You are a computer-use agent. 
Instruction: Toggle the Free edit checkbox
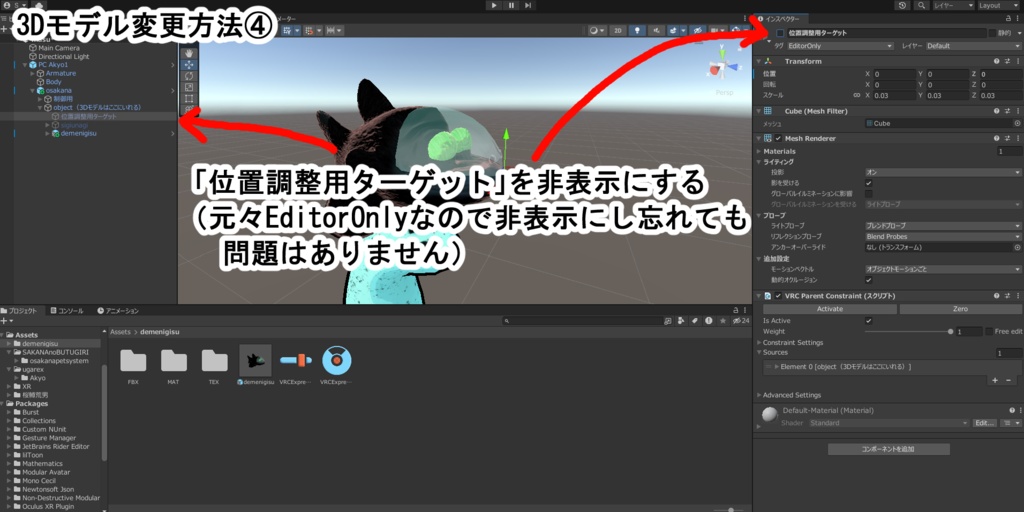pos(989,332)
